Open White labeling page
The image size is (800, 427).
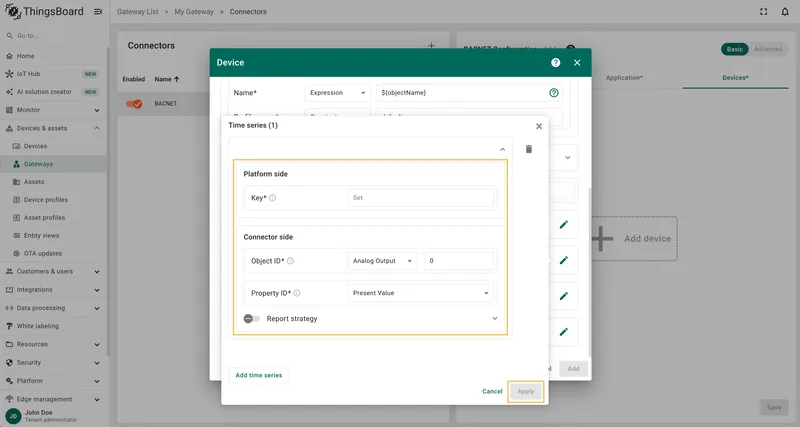pyautogui.click(x=53, y=326)
